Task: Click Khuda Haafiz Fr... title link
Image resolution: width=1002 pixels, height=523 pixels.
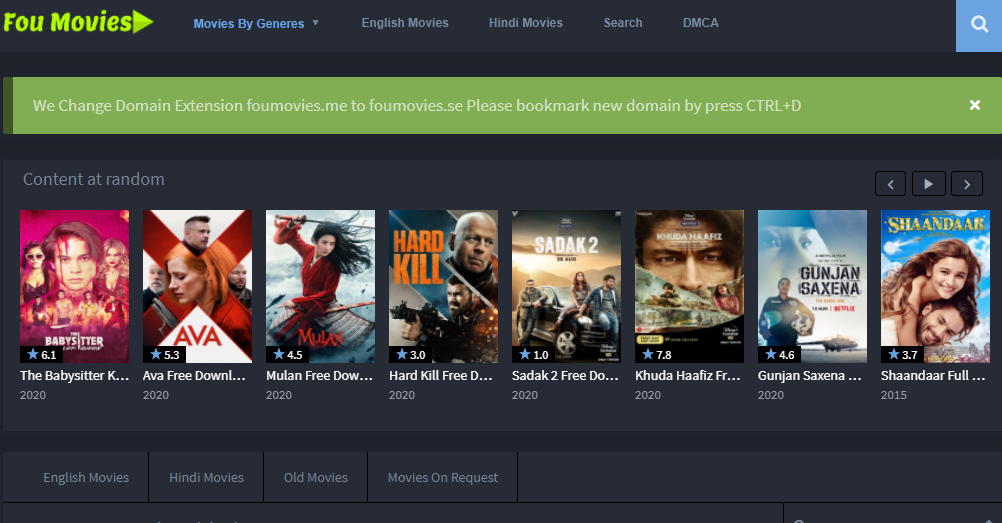Action: (688, 375)
